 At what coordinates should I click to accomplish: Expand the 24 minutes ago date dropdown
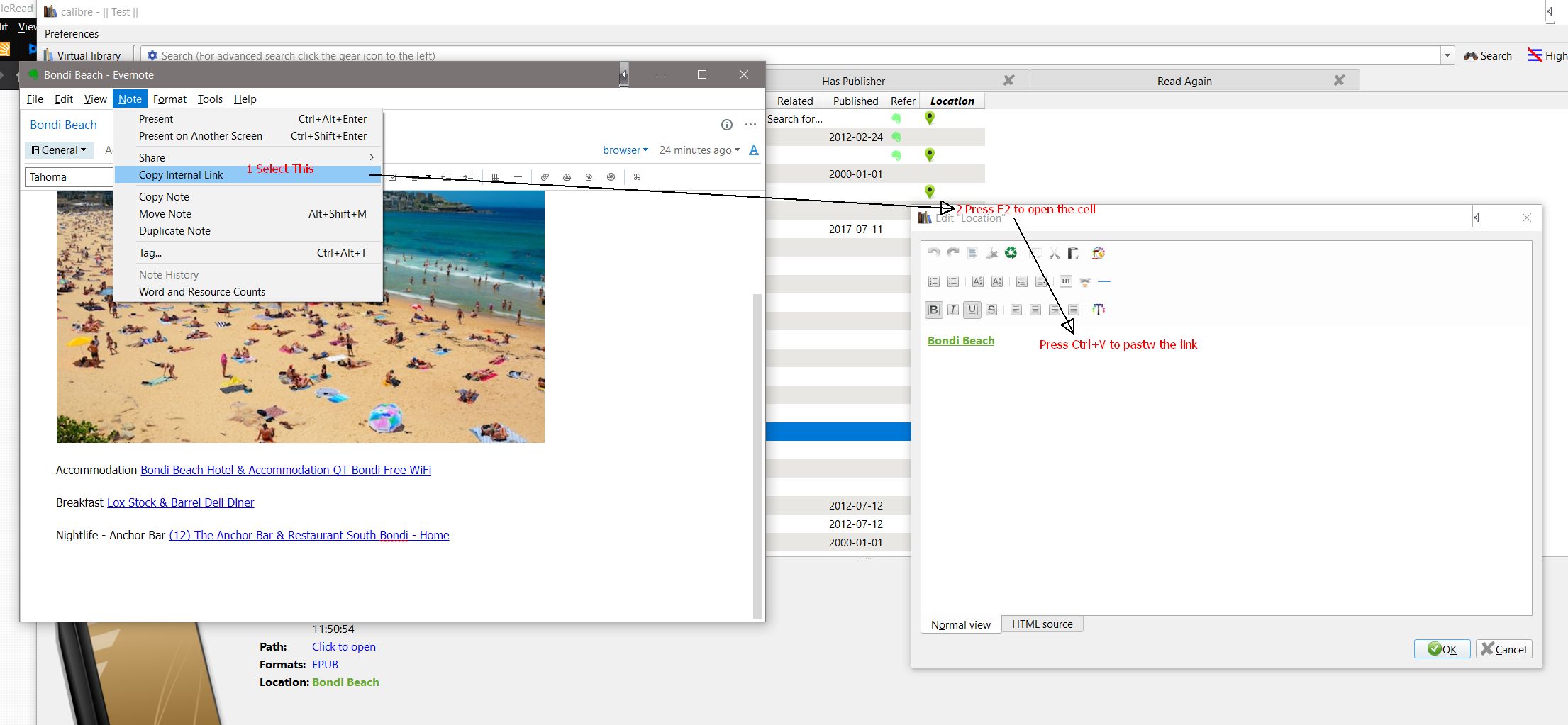pyautogui.click(x=699, y=150)
